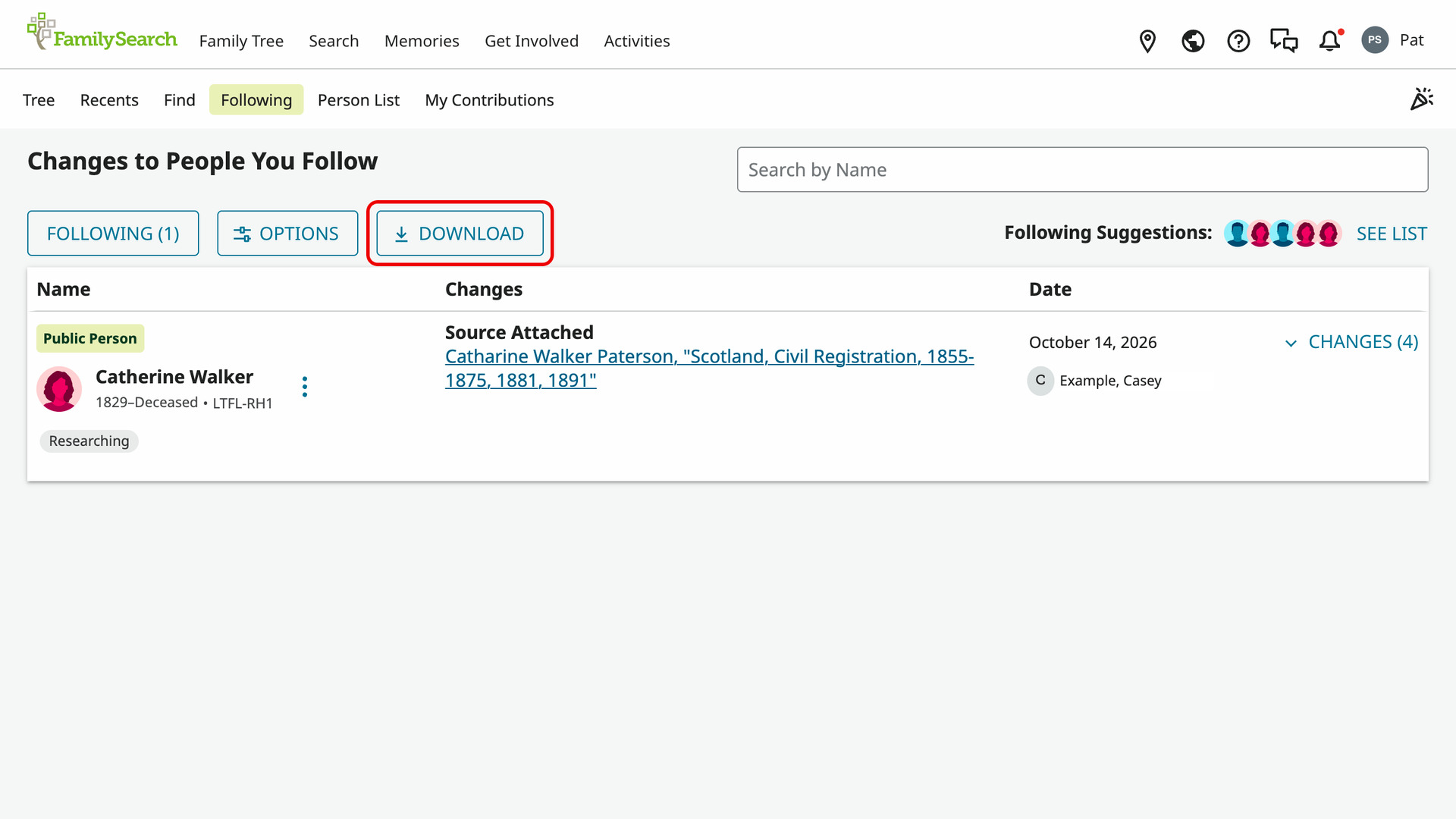Click the October 14, 2026 date

1093,343
